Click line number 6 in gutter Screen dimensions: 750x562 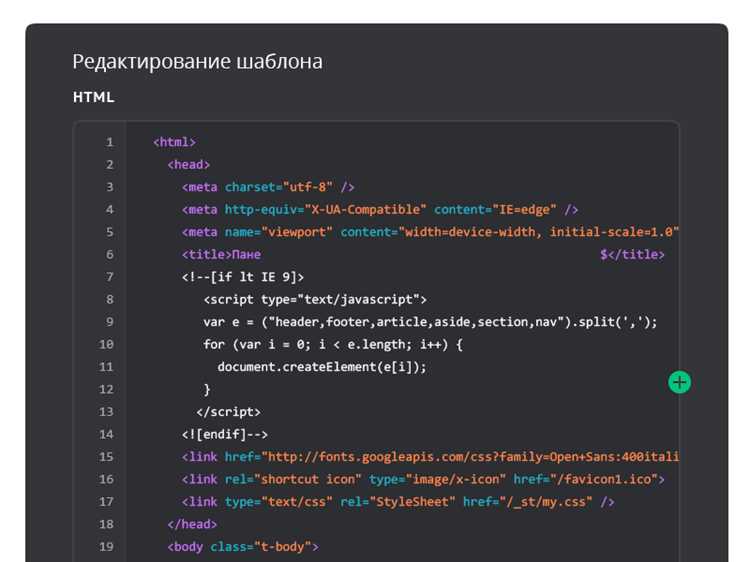(110, 254)
